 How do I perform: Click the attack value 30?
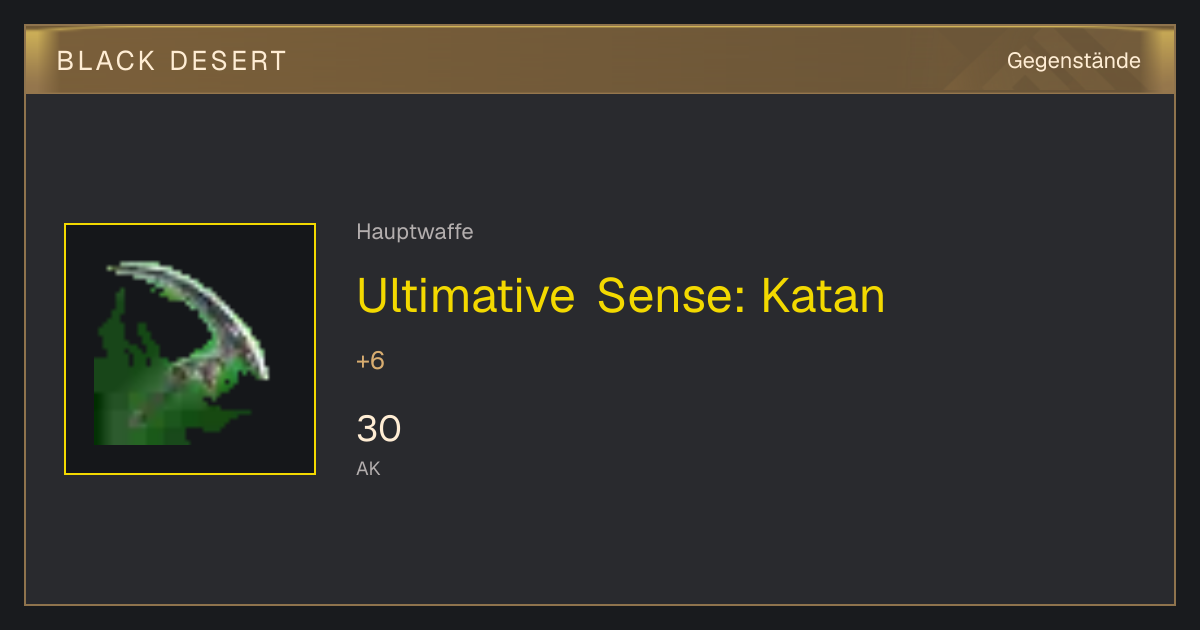[379, 429]
